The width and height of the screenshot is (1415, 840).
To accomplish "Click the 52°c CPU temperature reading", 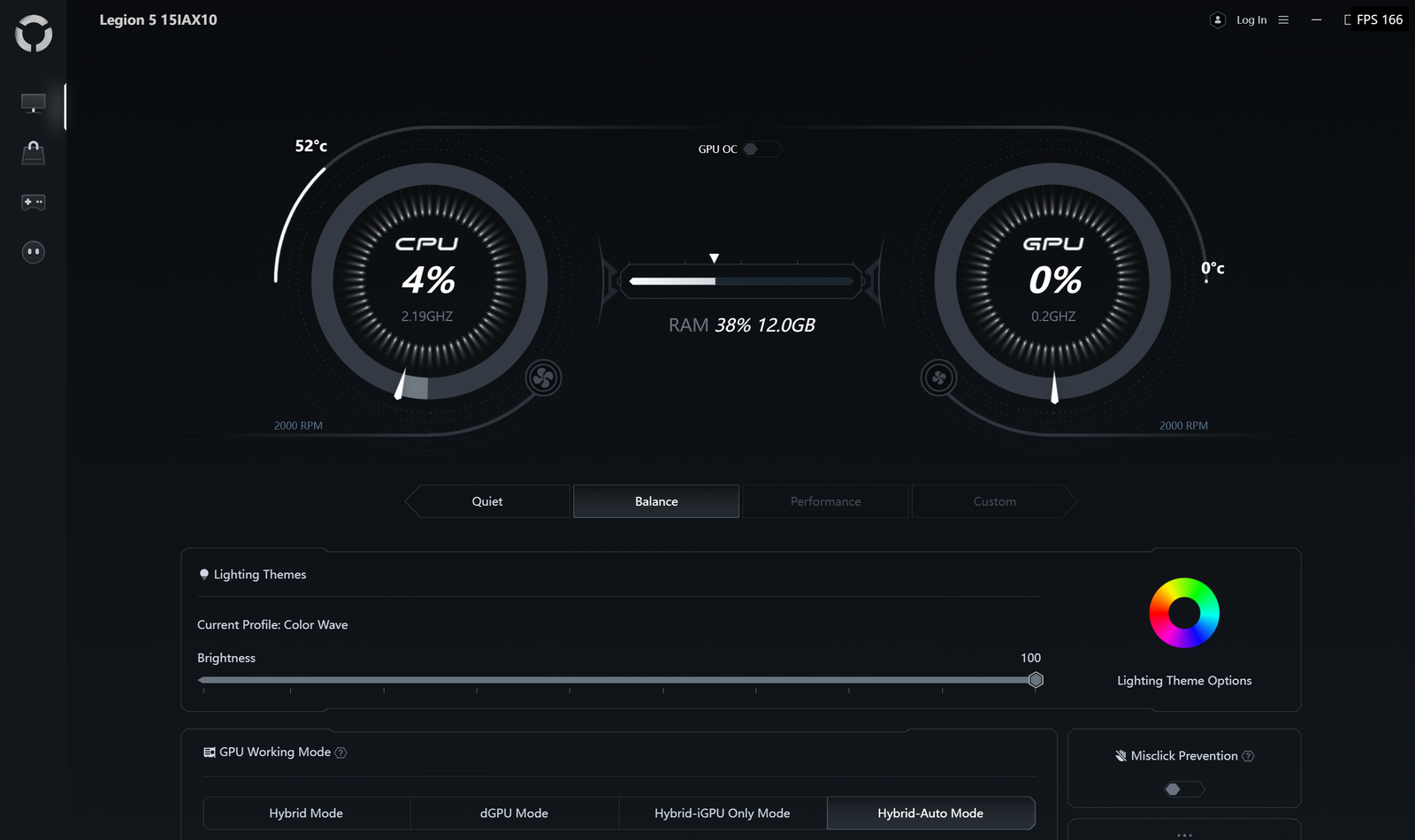I will click(x=311, y=146).
